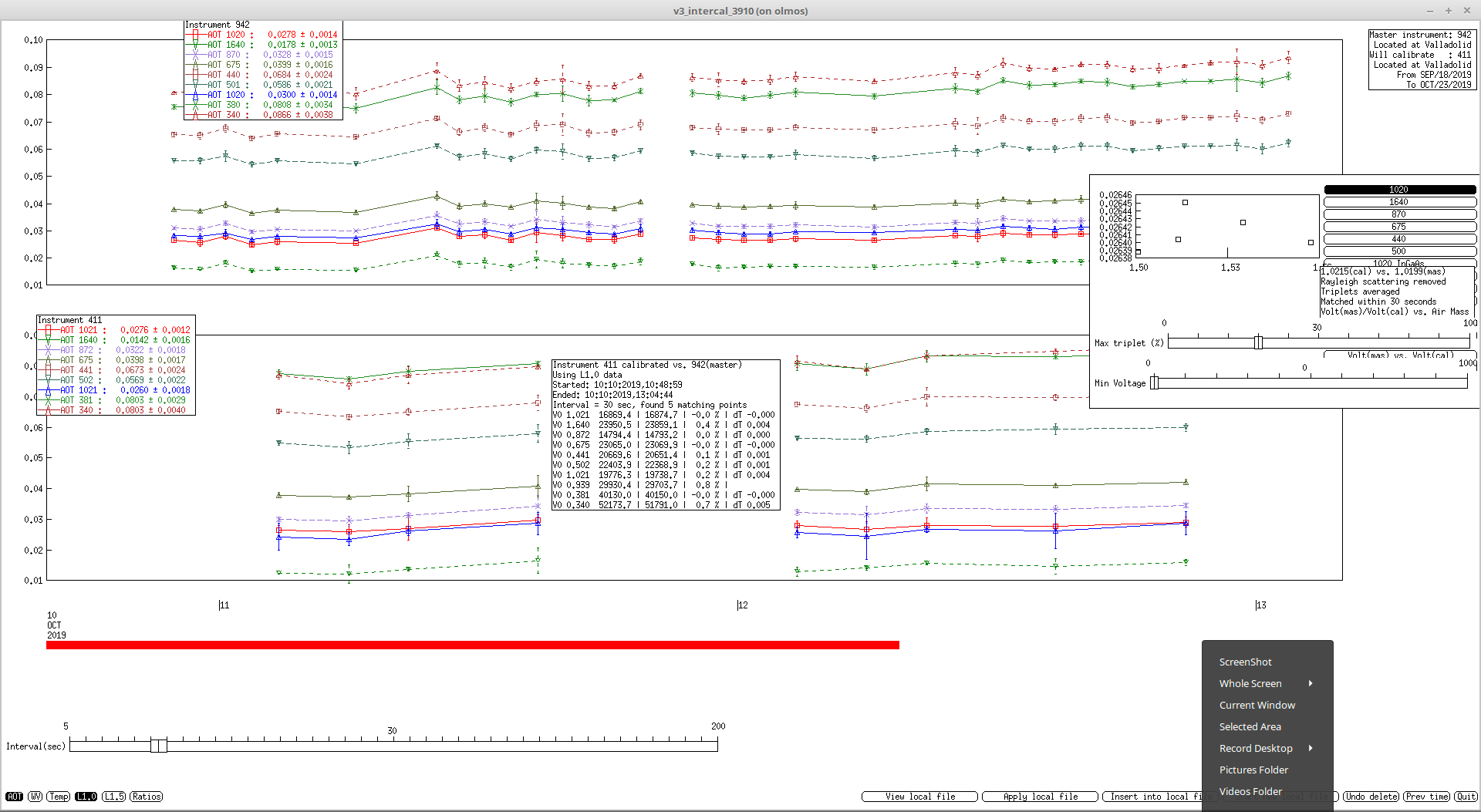Click AOT 1020 legend entry for Instrument 942

click(x=261, y=35)
